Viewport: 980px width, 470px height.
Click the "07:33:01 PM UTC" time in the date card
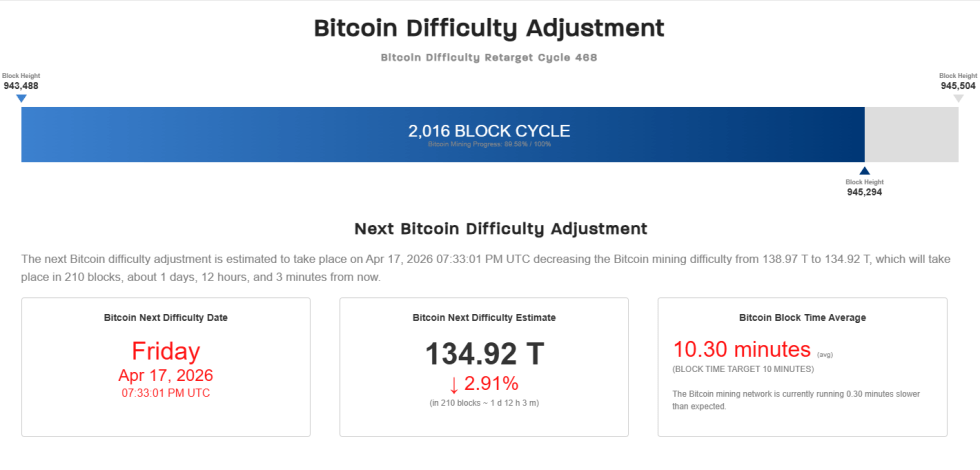(x=166, y=393)
